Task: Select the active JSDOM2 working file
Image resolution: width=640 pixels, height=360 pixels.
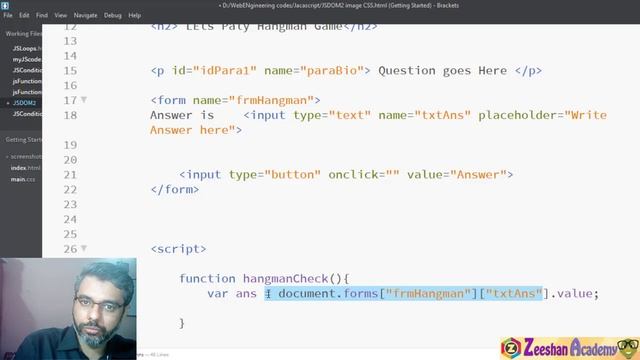Action: pyautogui.click(x=24, y=103)
